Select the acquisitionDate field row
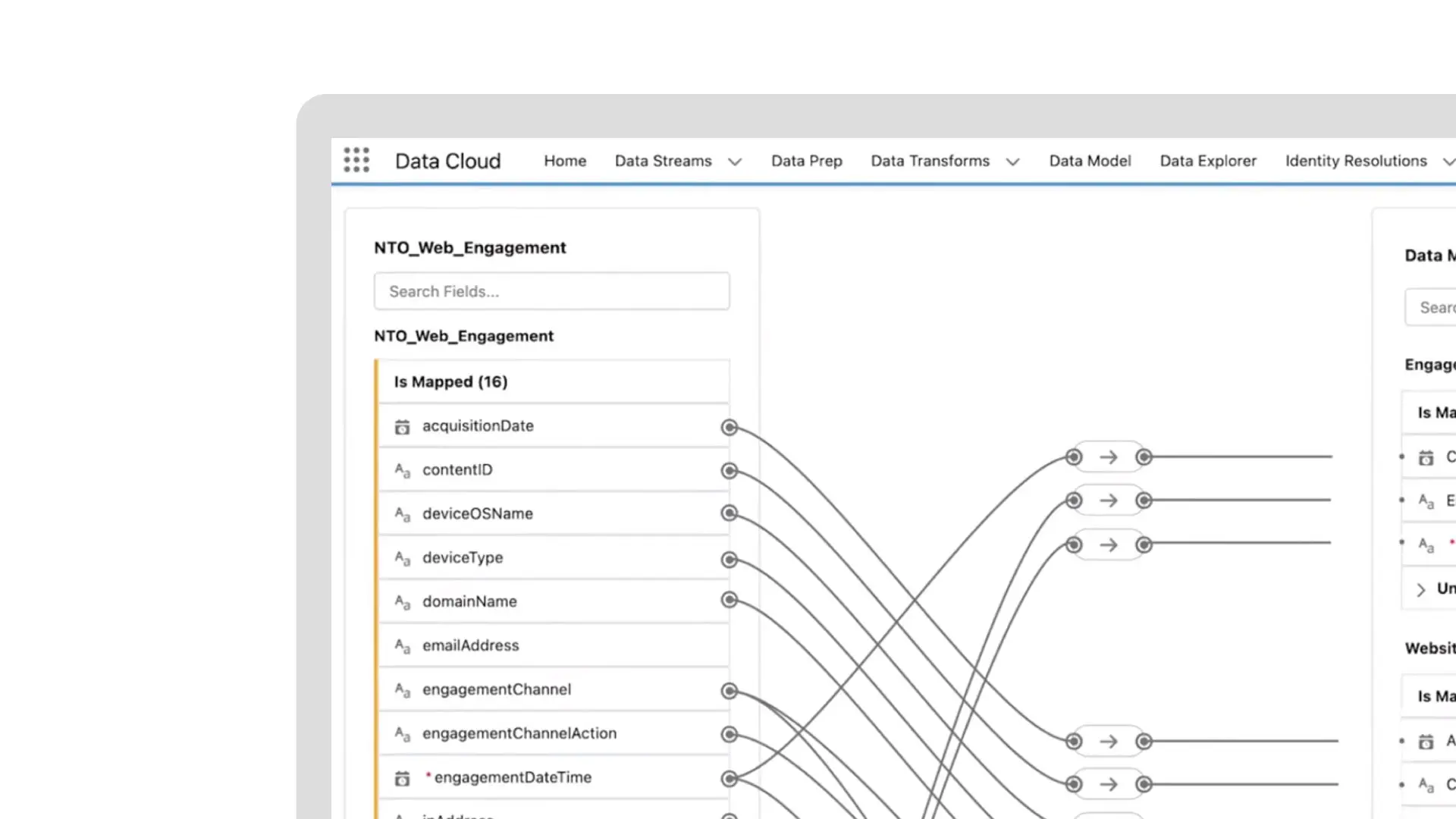The width and height of the screenshot is (1456, 819). pos(554,426)
